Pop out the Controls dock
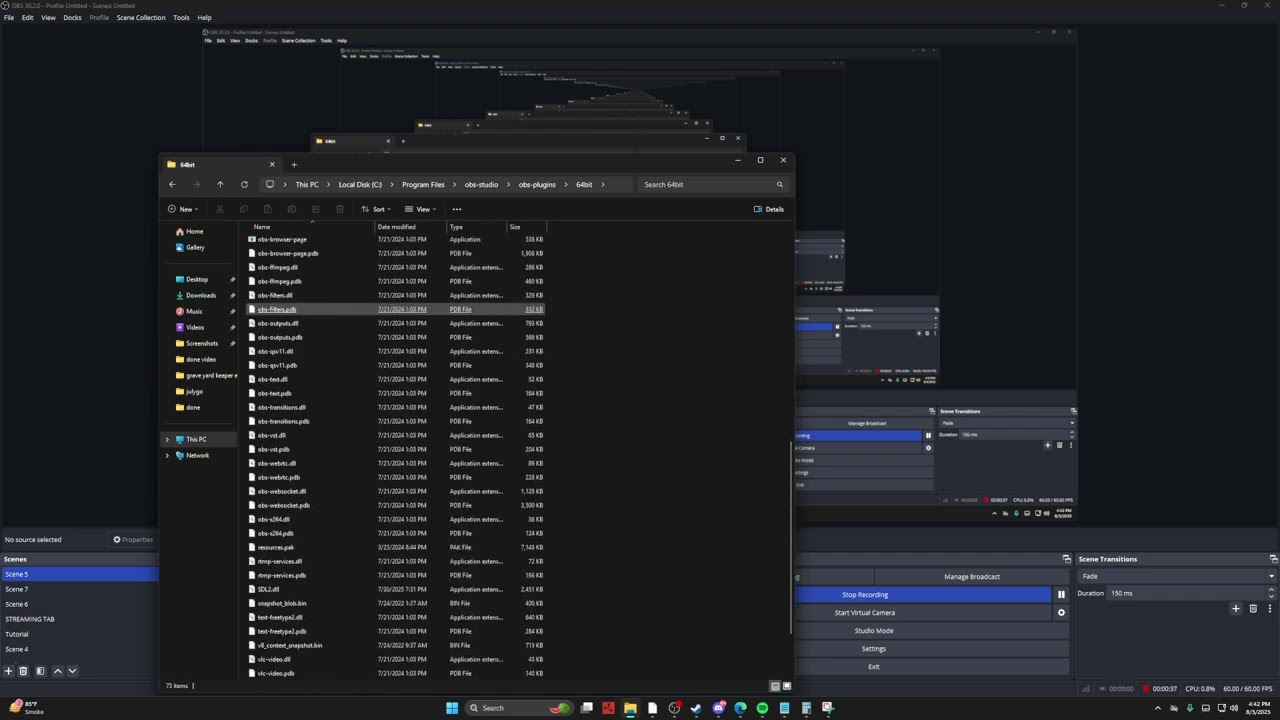1280x720 pixels. (1066, 559)
